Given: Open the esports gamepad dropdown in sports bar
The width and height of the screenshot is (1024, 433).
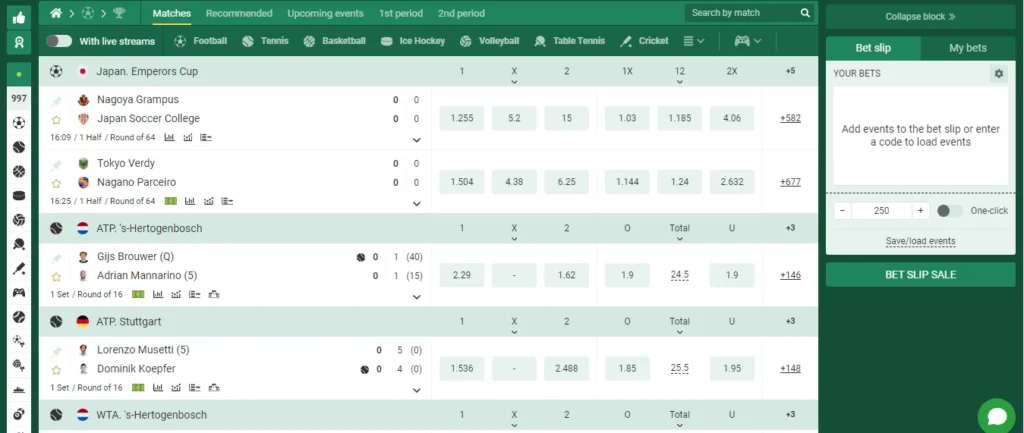Looking at the screenshot, I should tap(748, 41).
